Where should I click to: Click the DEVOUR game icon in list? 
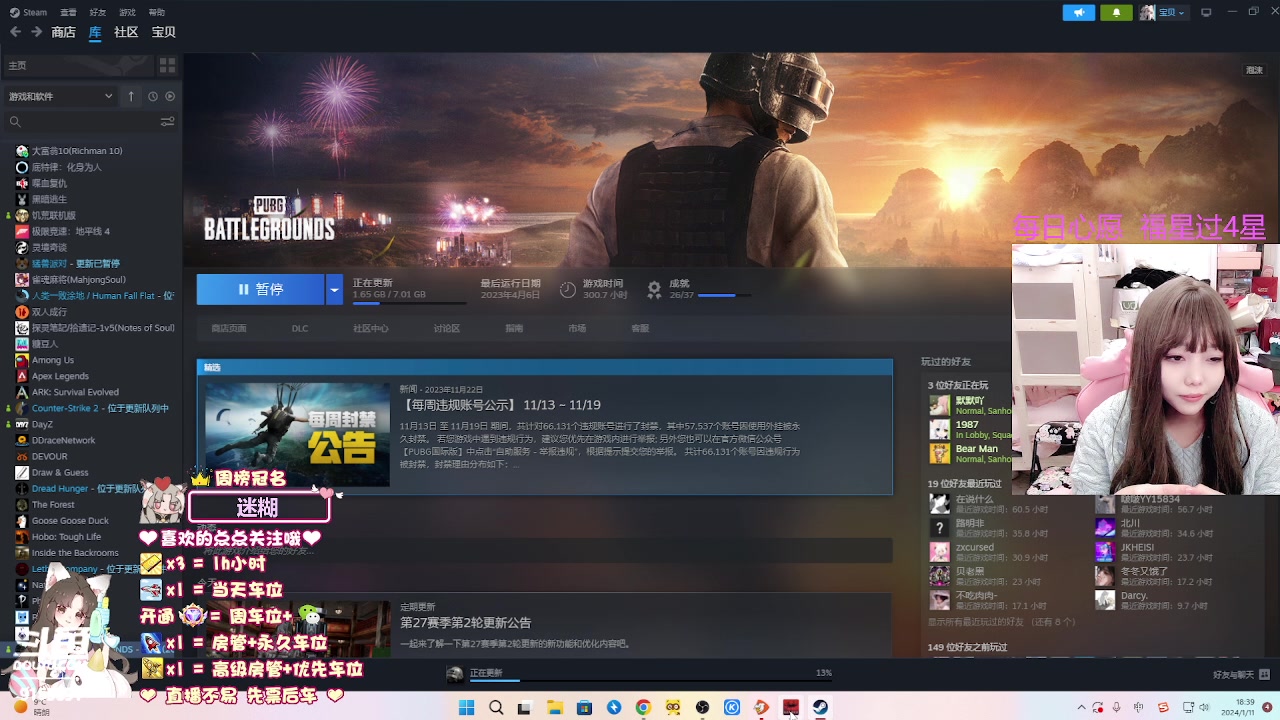22,456
